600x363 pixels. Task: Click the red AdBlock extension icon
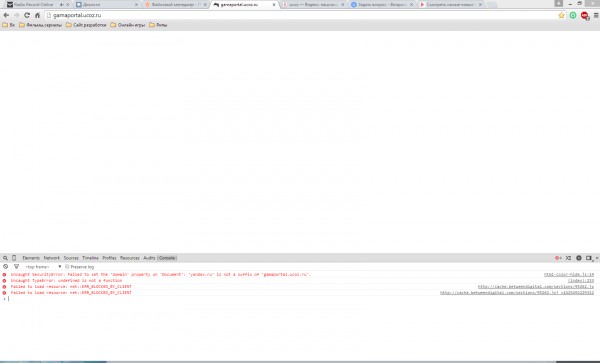585,15
